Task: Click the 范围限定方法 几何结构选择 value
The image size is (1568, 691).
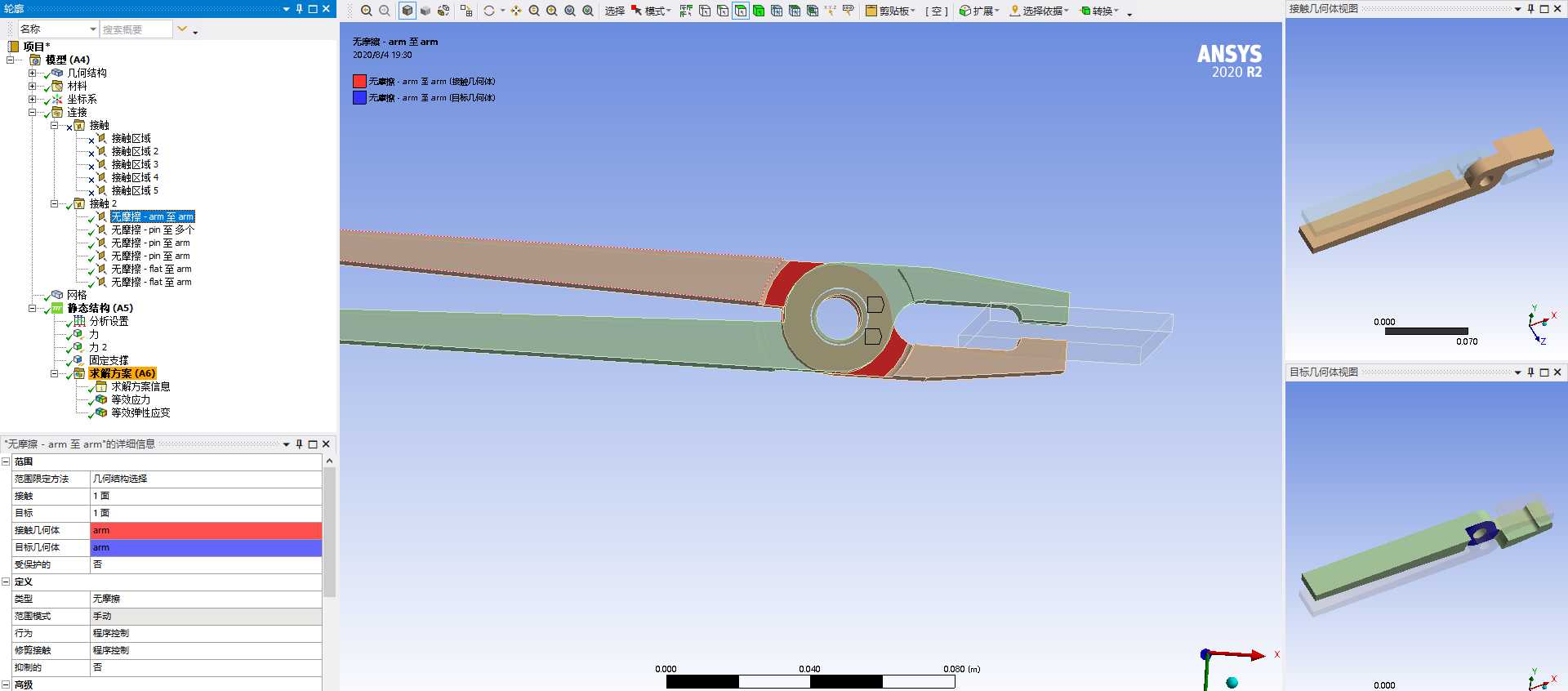Action: 206,479
